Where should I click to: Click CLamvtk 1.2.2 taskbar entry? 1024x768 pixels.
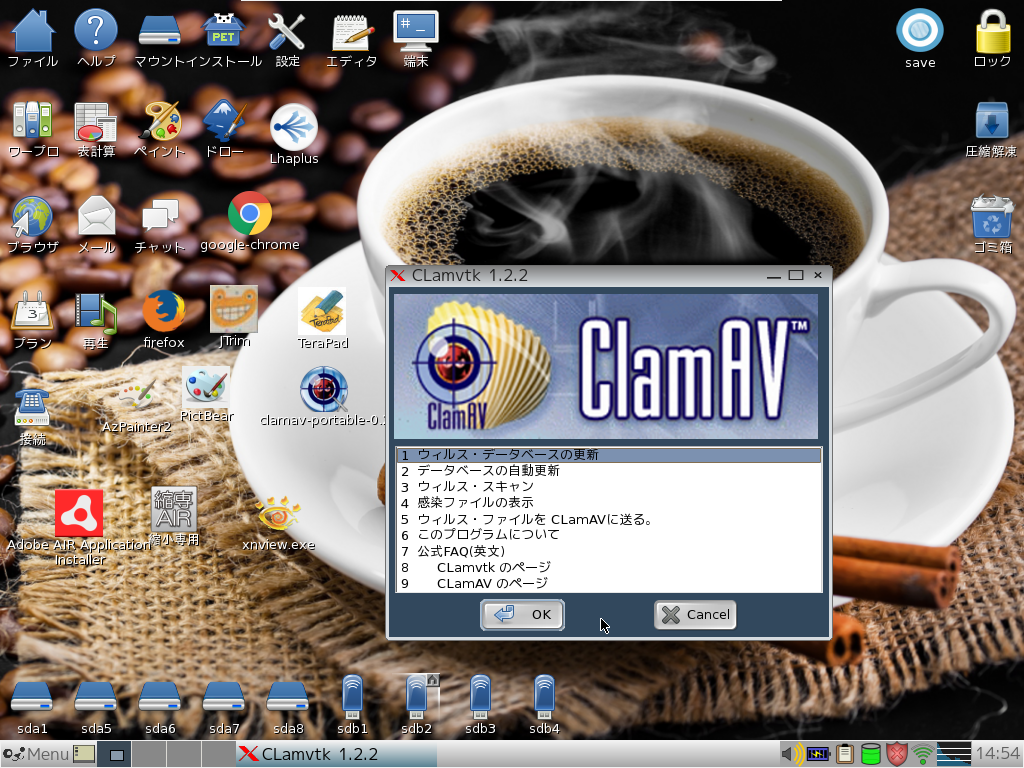tap(336, 754)
